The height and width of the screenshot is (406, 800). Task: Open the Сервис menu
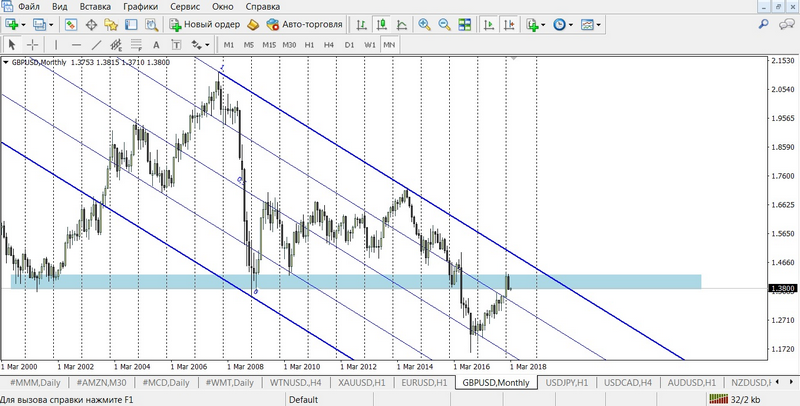(184, 6)
